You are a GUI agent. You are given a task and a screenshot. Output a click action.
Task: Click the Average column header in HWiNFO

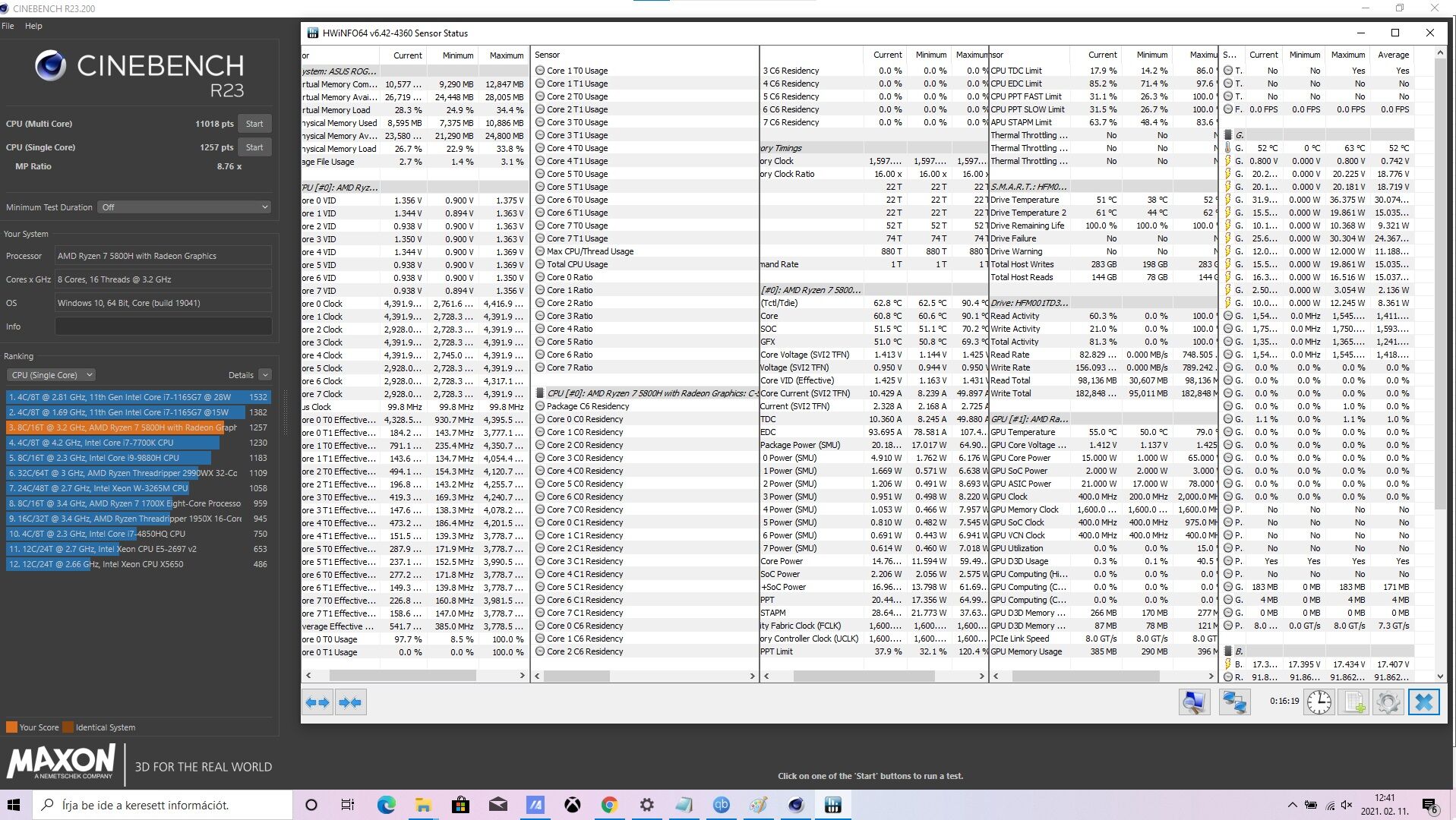point(1393,55)
